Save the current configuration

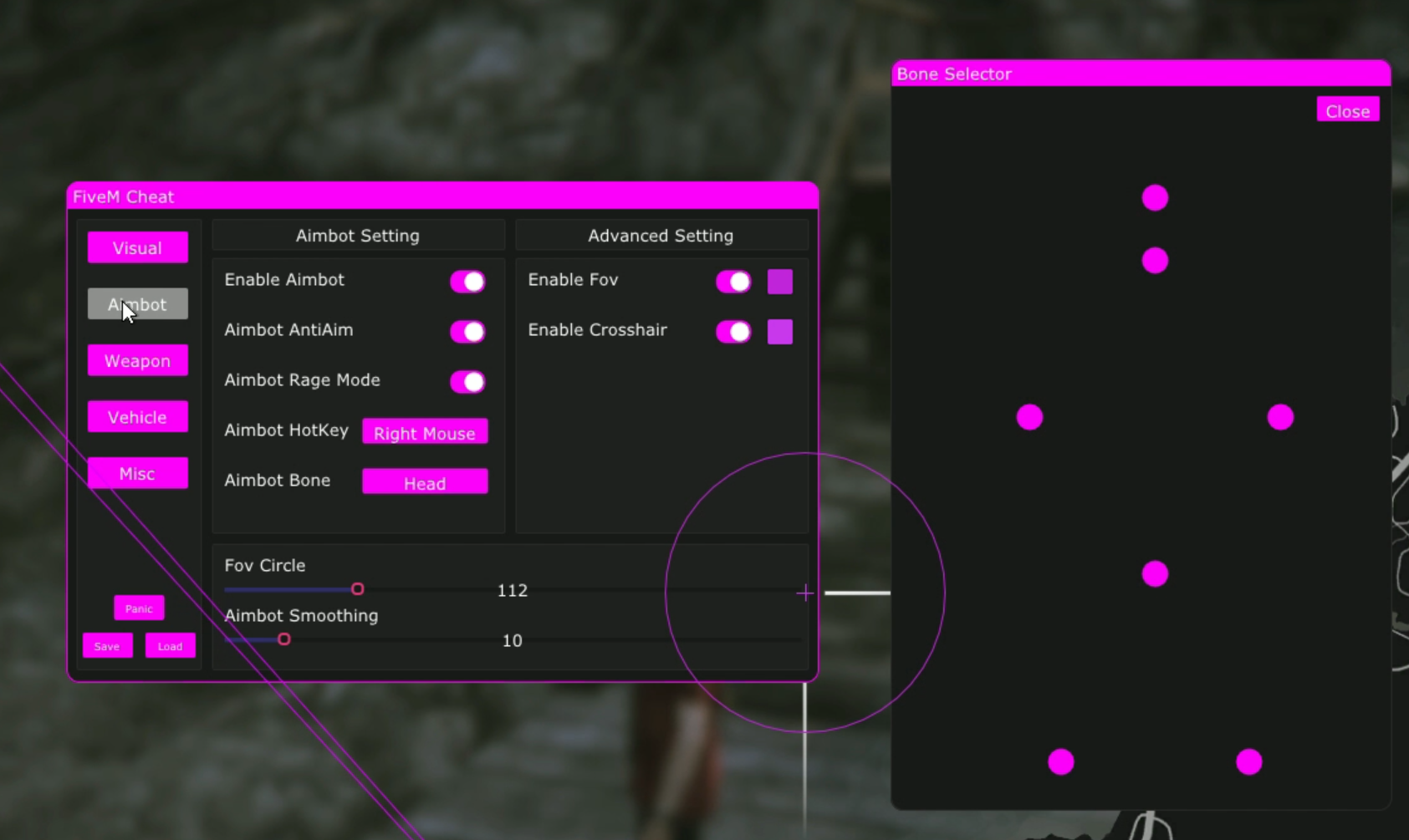tap(107, 645)
